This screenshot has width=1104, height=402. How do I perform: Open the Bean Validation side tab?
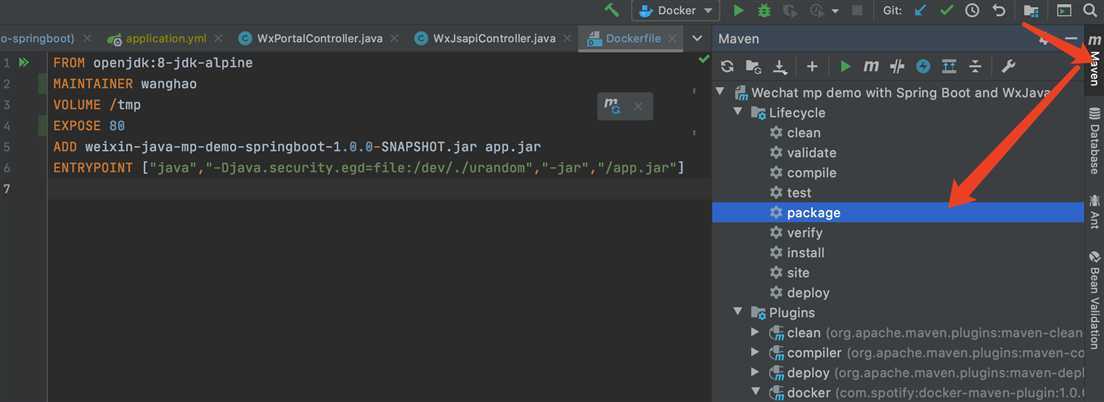[x=1094, y=301]
